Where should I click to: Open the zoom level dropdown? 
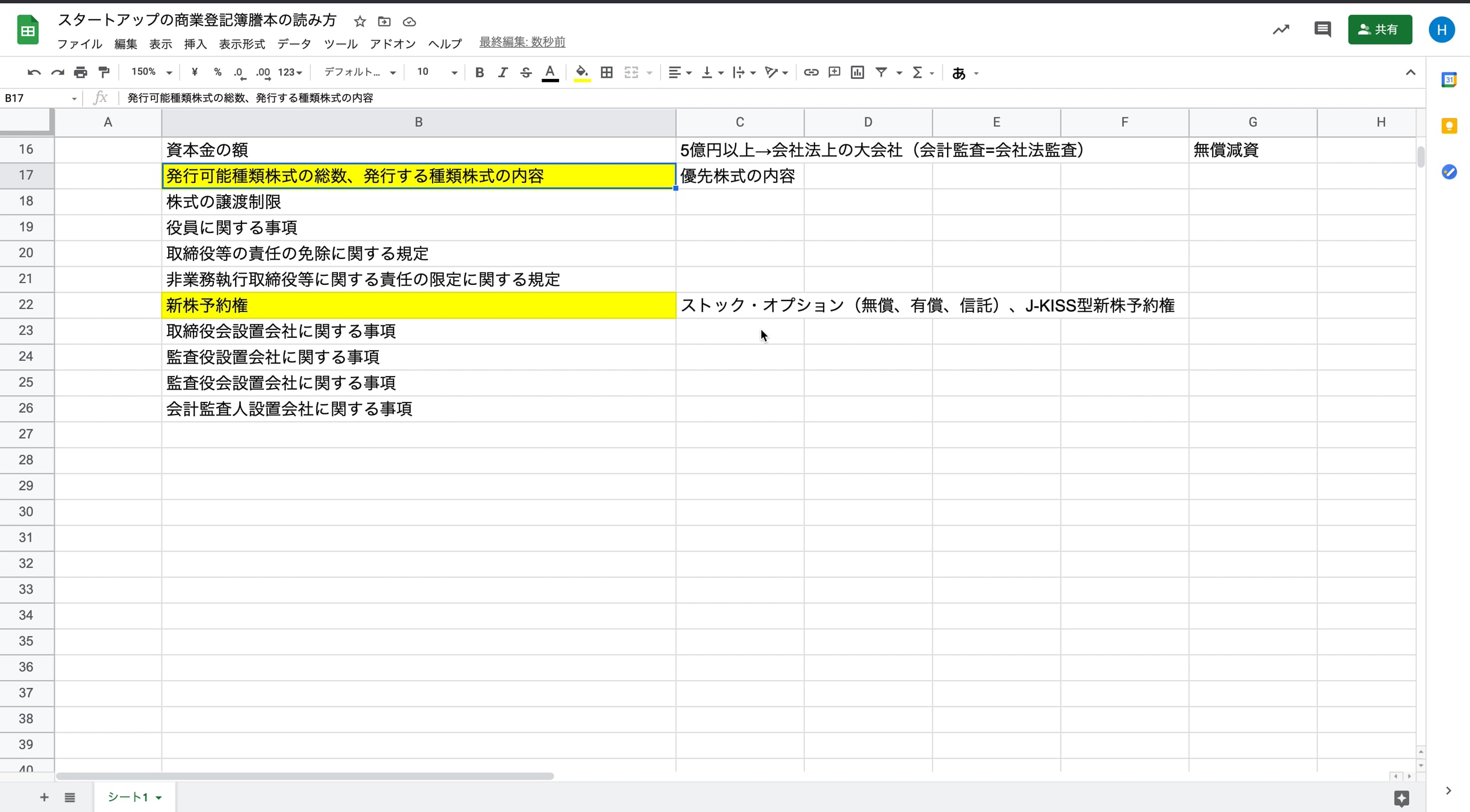tap(149, 72)
